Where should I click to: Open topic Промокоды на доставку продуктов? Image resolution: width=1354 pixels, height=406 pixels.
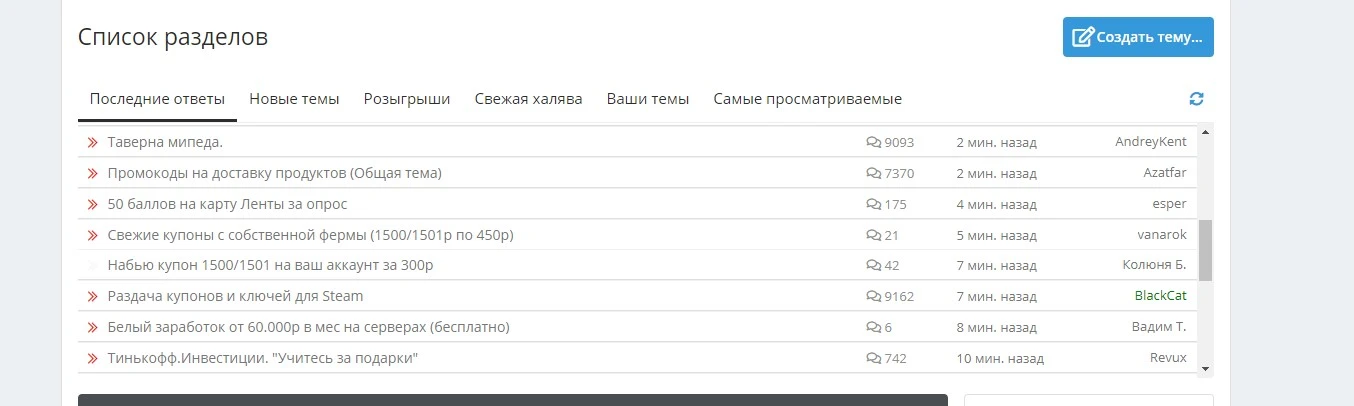pyautogui.click(x=275, y=173)
